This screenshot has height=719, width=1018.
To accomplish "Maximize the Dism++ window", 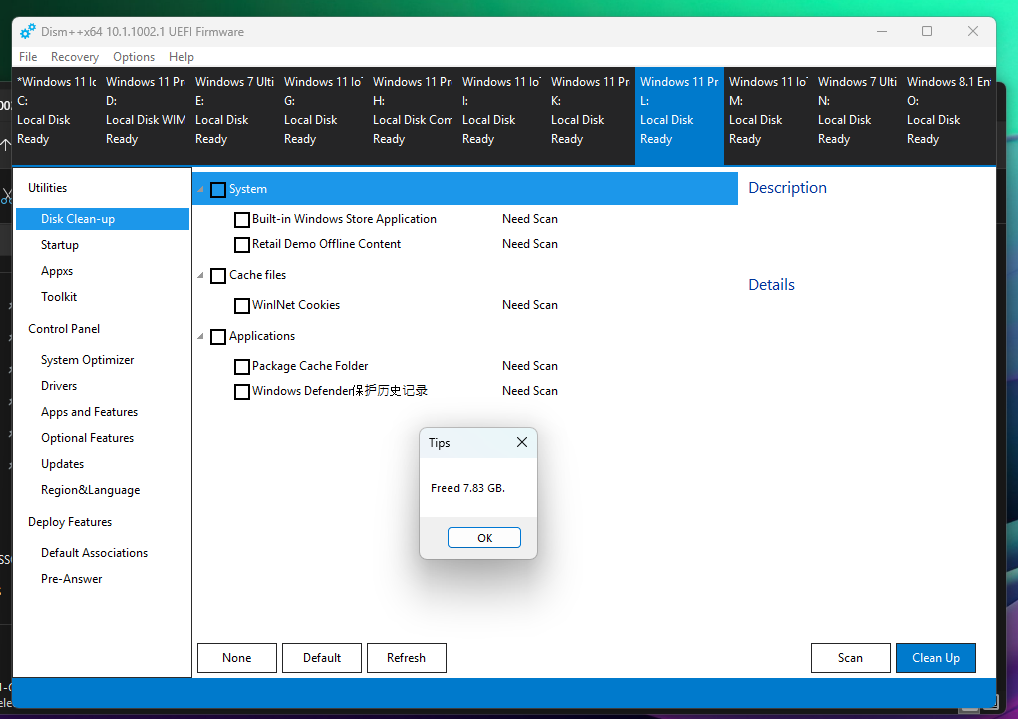I will [927, 31].
